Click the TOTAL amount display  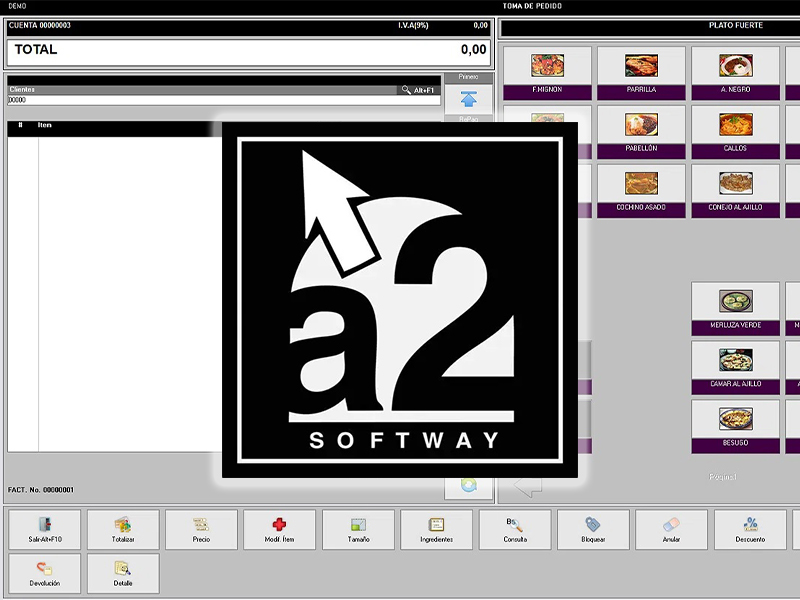[x=249, y=52]
